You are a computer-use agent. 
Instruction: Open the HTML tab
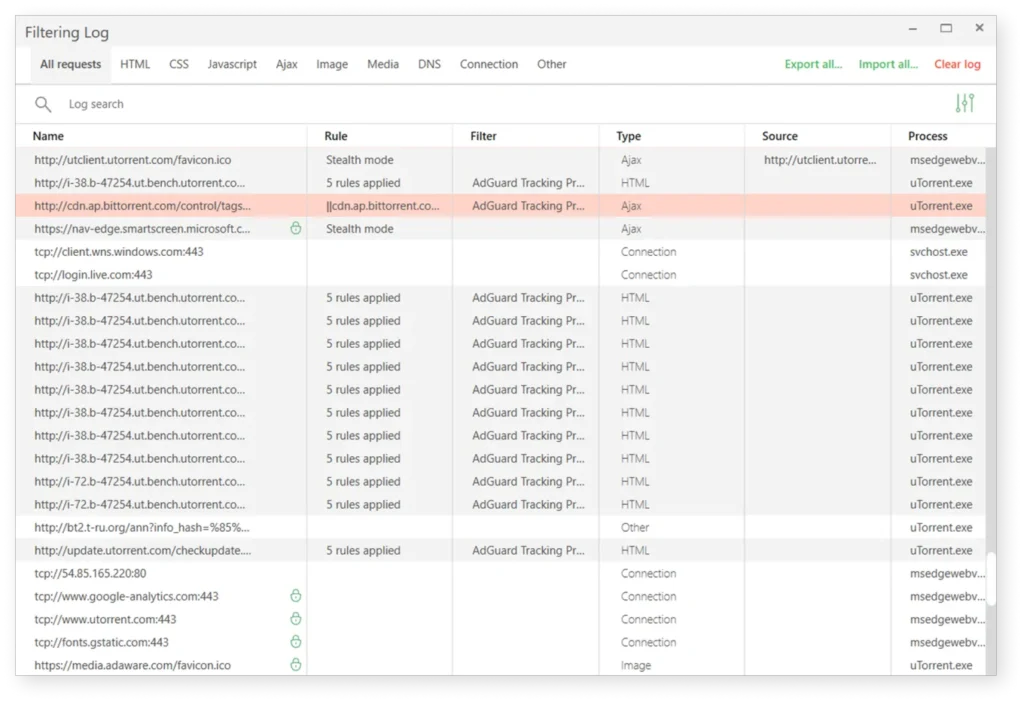(x=135, y=64)
